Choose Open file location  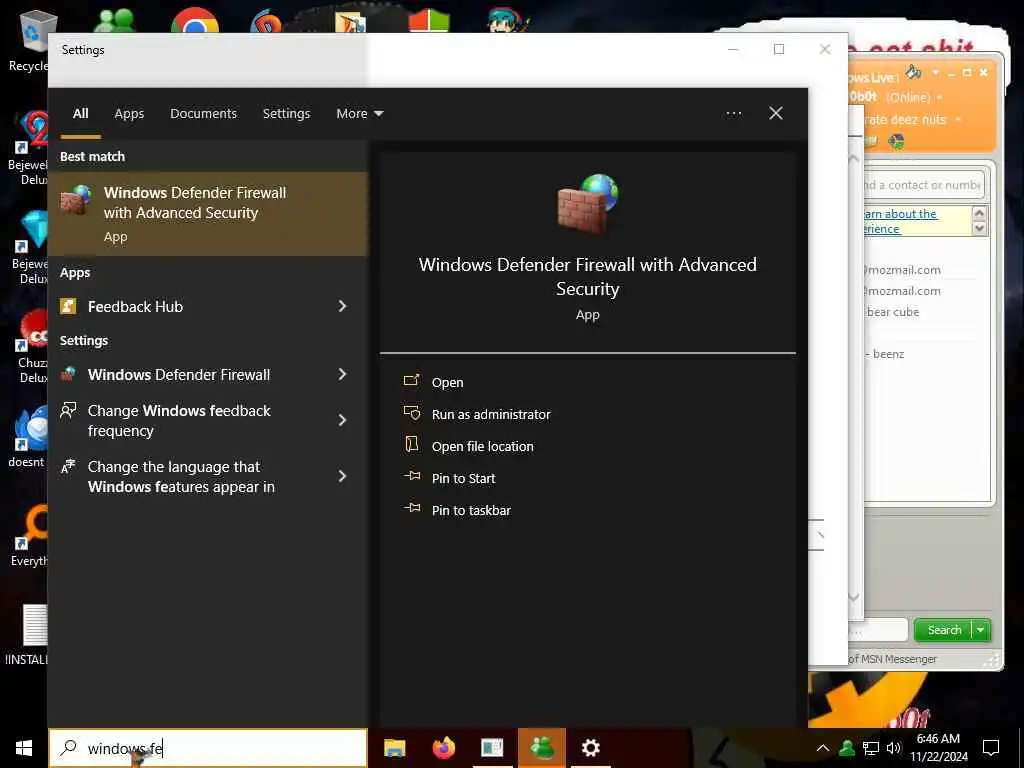tap(483, 447)
